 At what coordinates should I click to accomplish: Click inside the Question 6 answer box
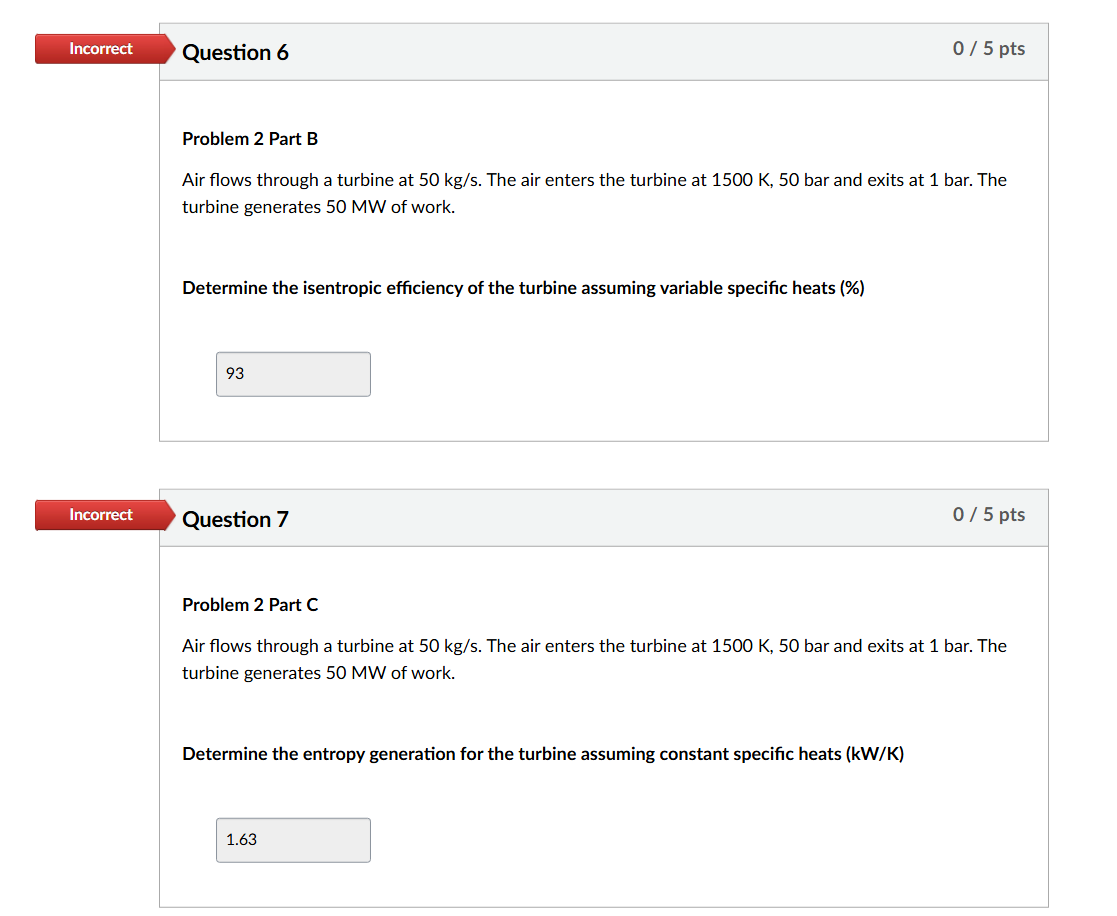click(293, 374)
